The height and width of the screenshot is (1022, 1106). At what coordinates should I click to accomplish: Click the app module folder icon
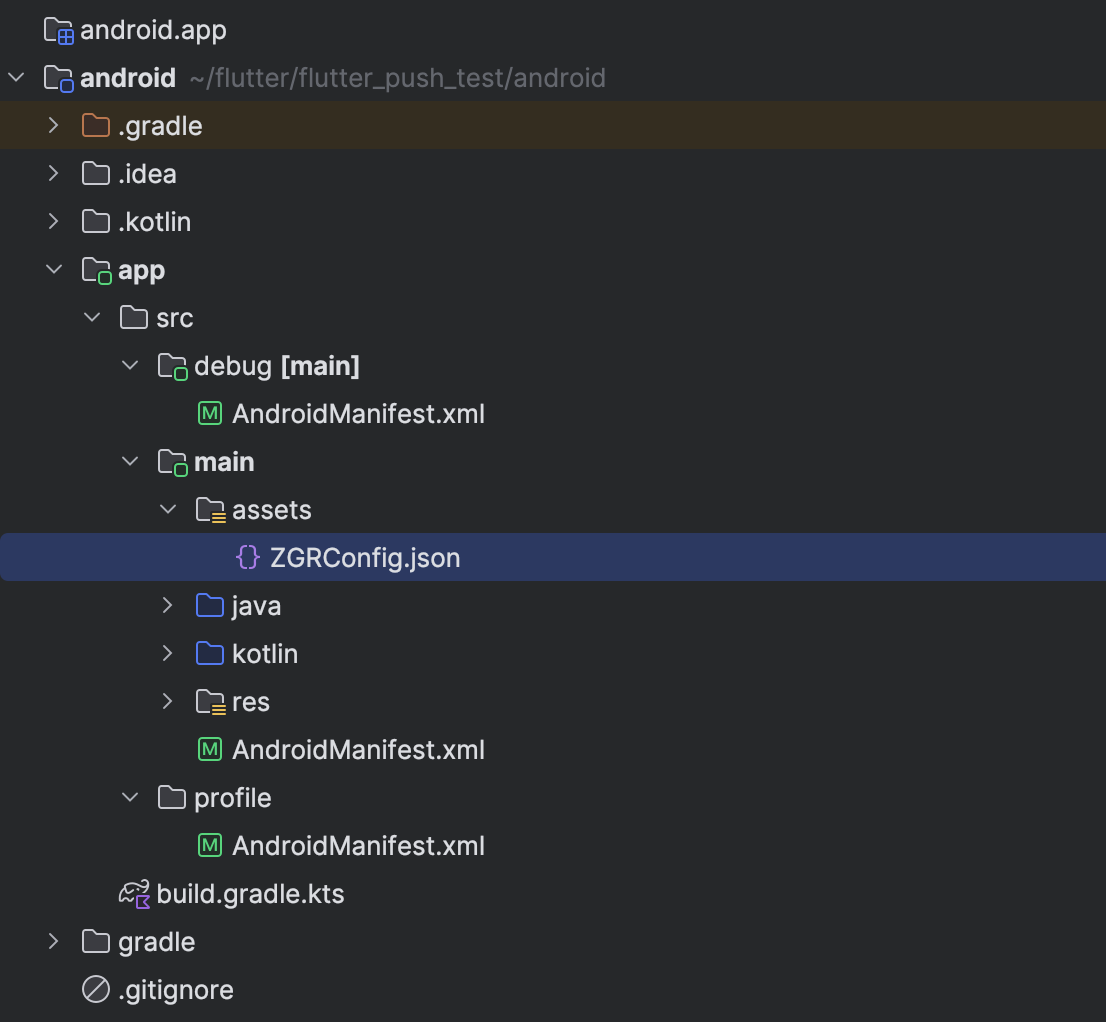tap(97, 270)
